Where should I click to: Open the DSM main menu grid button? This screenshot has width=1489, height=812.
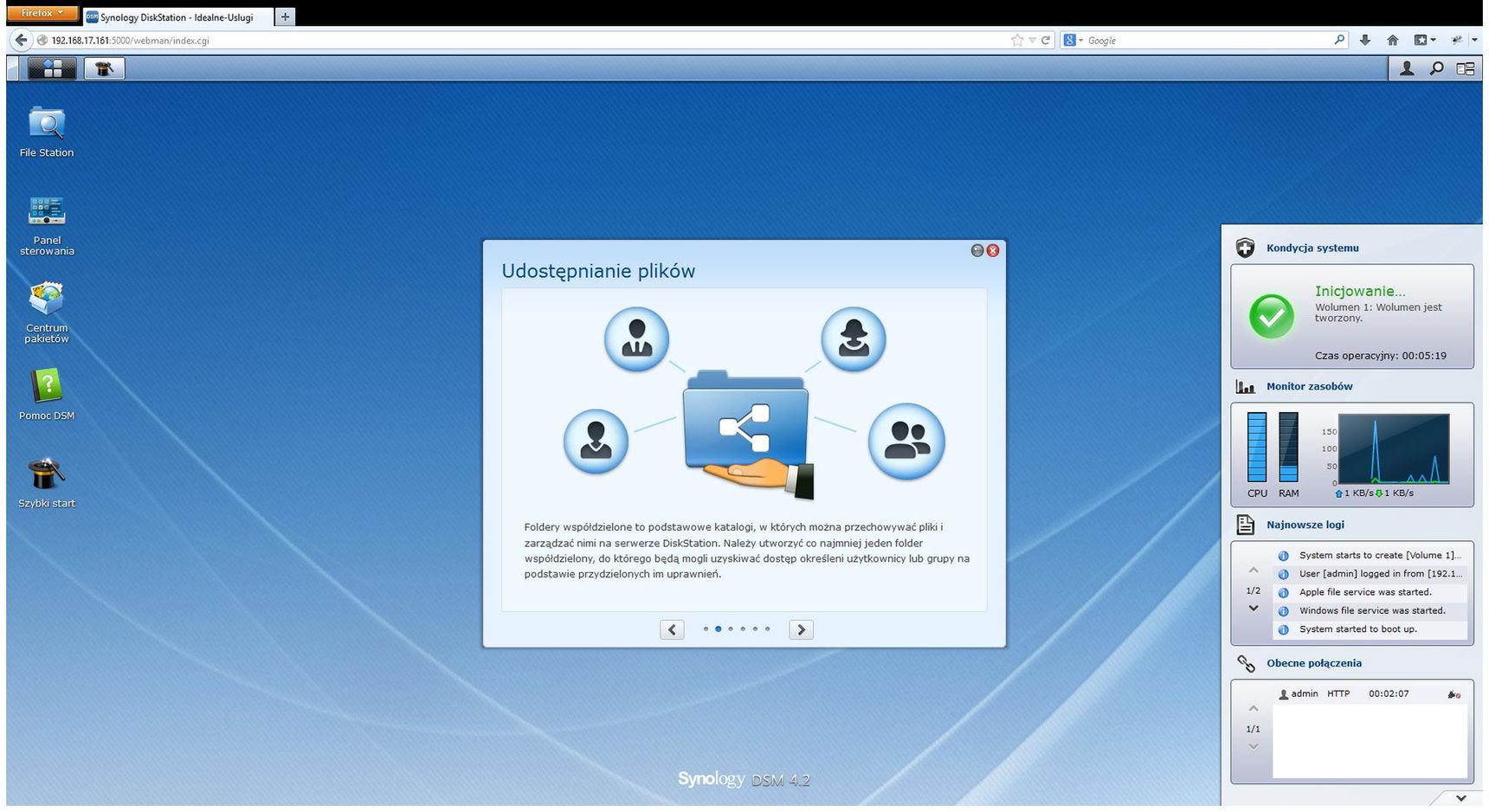coord(52,68)
